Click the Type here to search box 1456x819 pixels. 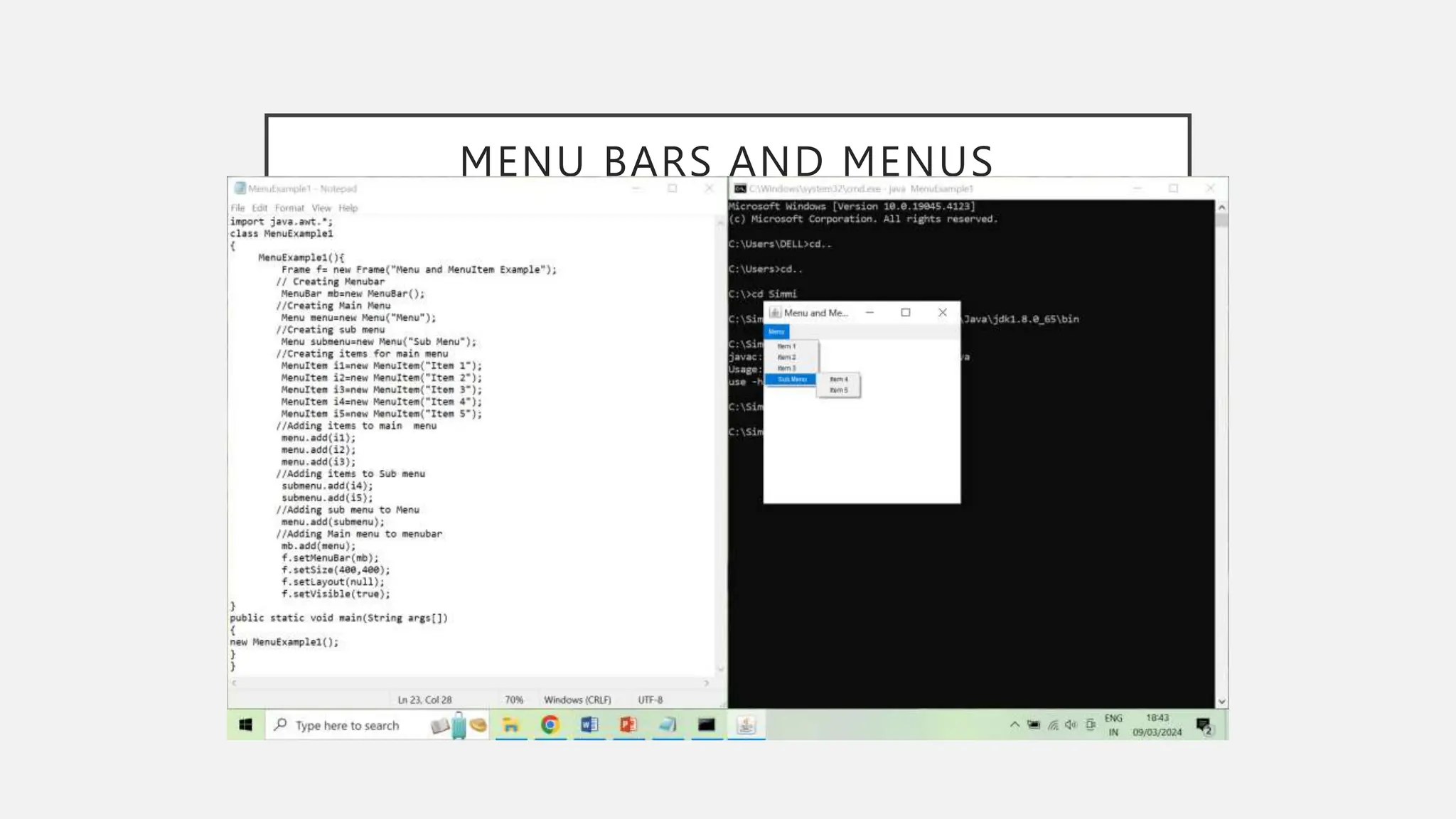click(347, 725)
